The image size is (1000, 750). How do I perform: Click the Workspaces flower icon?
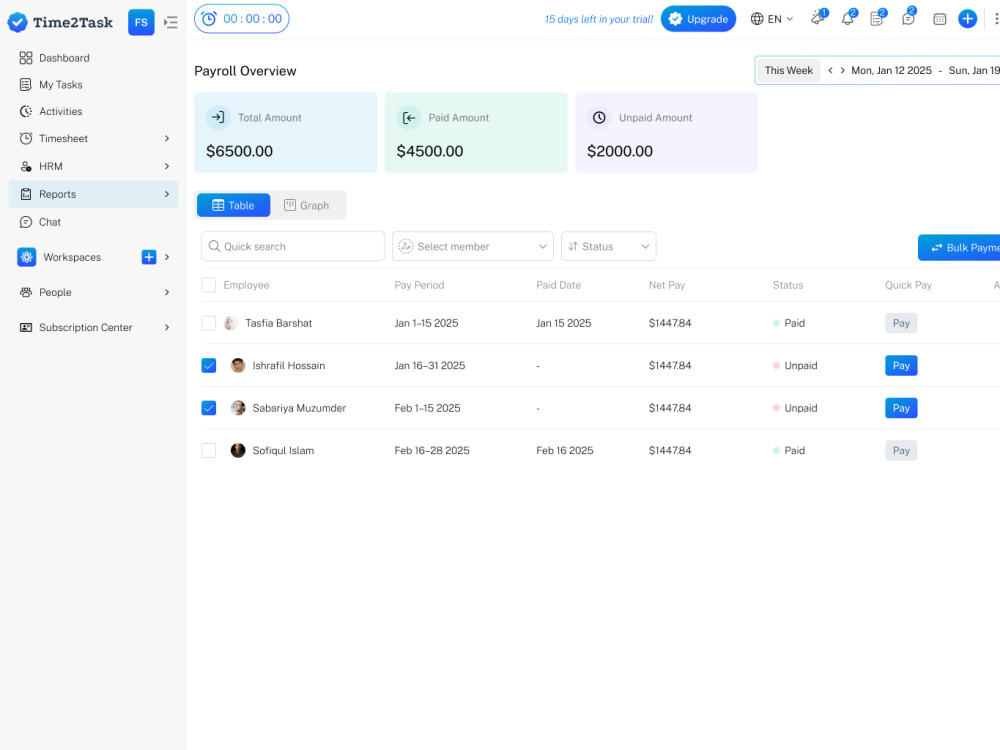(x=27, y=257)
